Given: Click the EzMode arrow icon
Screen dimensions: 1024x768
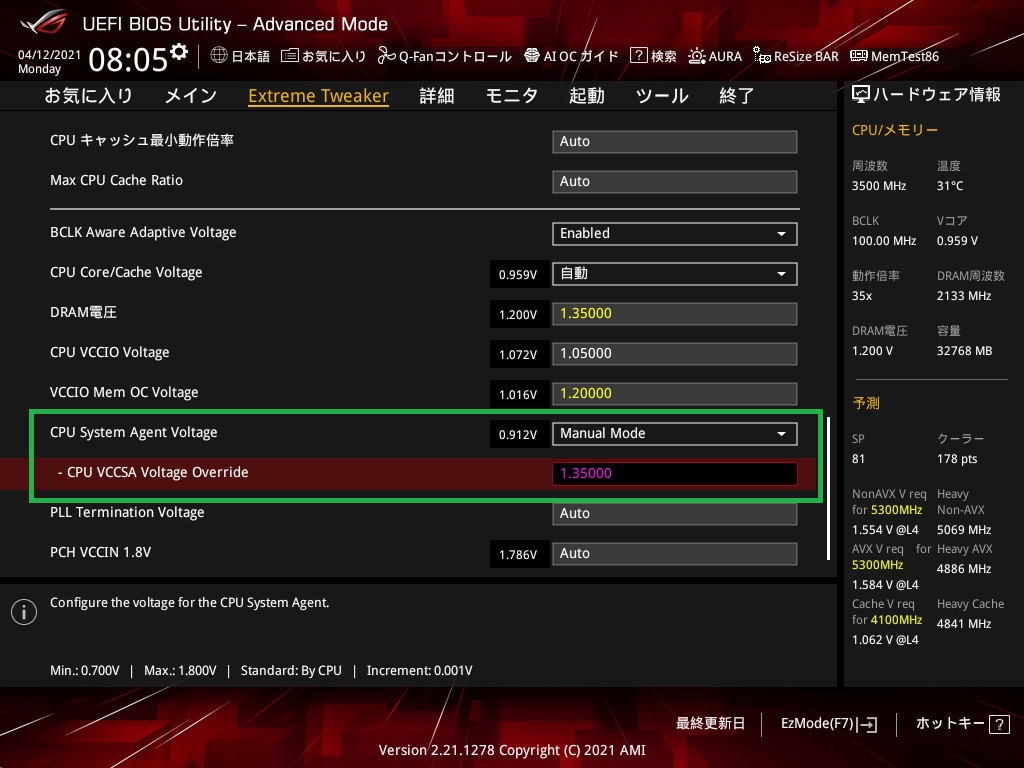Looking at the screenshot, I should point(867,724).
